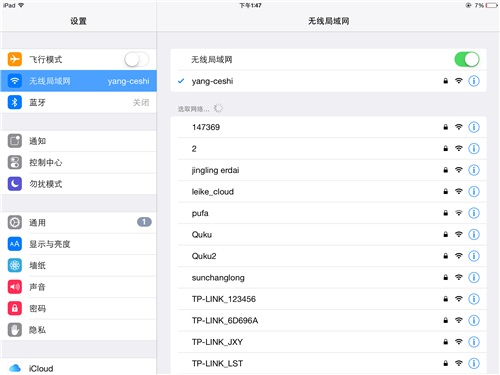Viewport: 500px width, 375px height.
Task: Tap the Airplane Mode icon
Action: [15, 59]
